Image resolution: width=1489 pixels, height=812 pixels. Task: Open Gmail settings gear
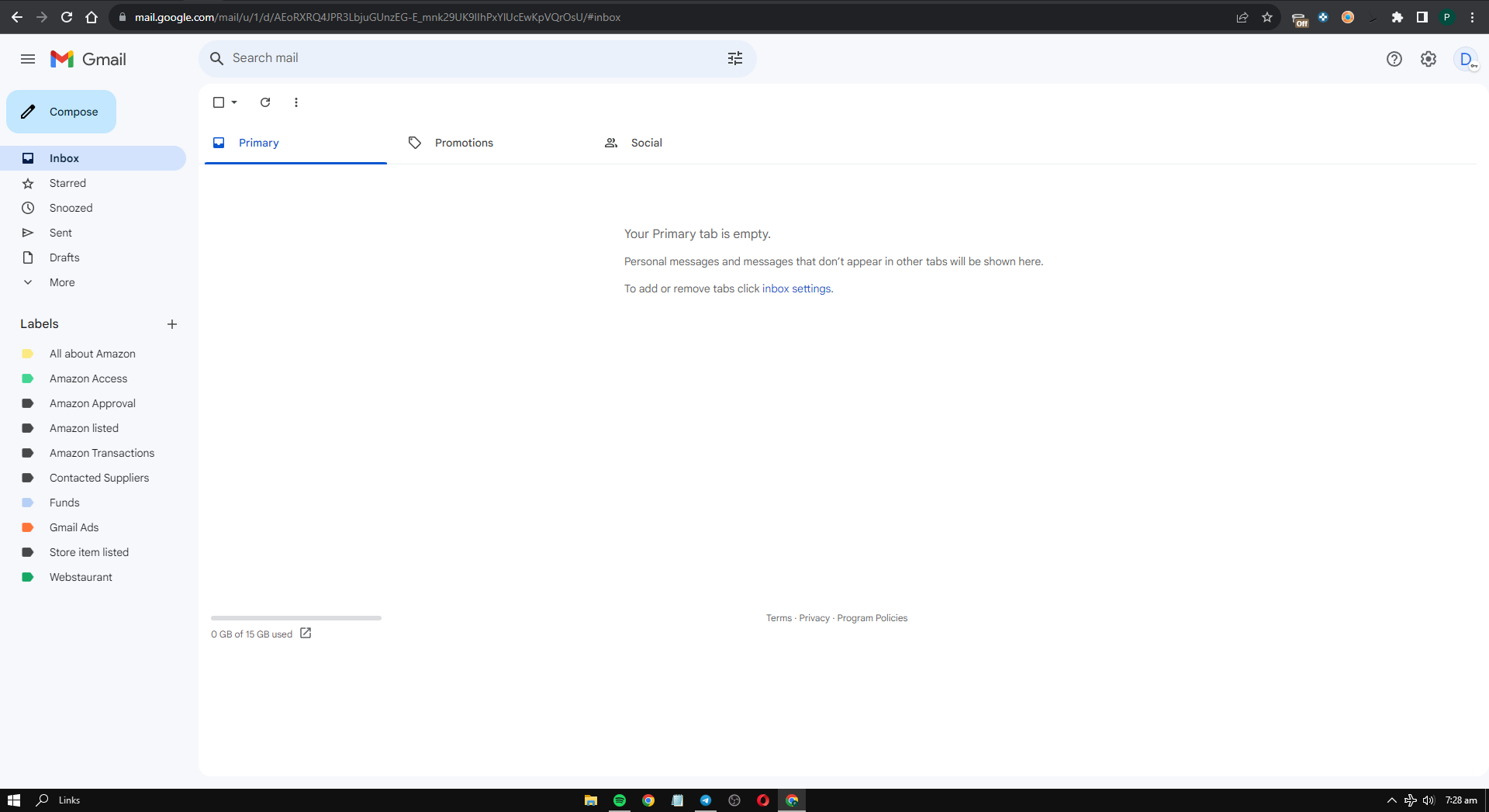pos(1429,59)
